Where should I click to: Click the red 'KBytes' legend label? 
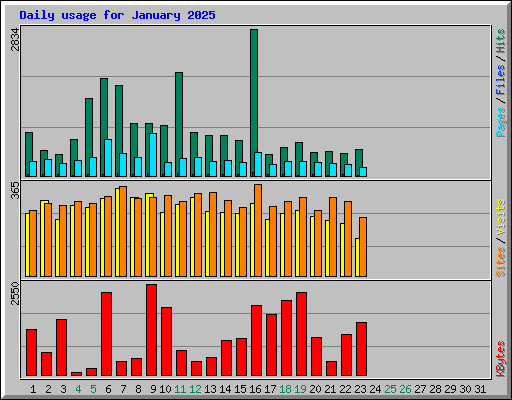point(500,359)
